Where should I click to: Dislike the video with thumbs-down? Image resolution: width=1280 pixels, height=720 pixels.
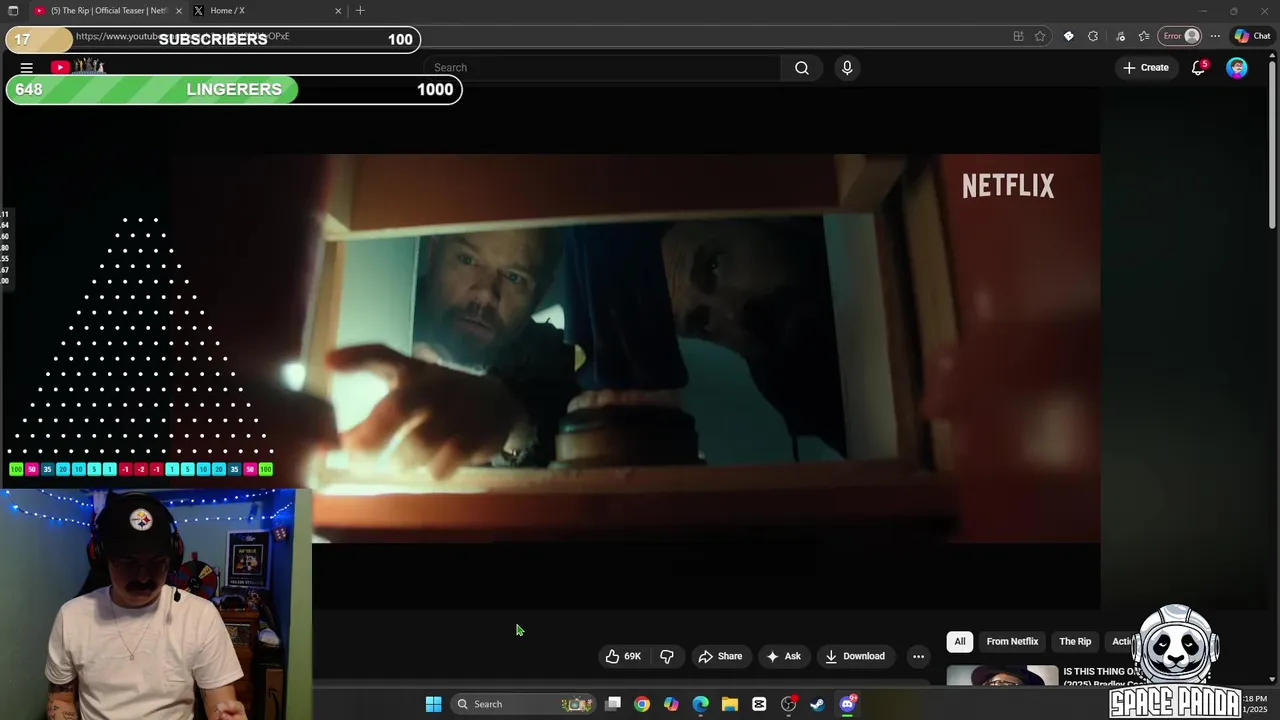(667, 656)
